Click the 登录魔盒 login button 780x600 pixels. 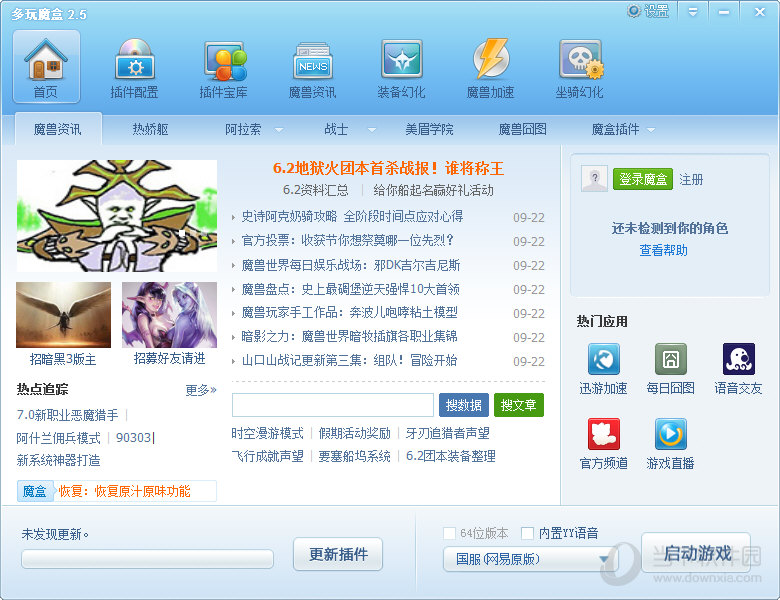643,179
